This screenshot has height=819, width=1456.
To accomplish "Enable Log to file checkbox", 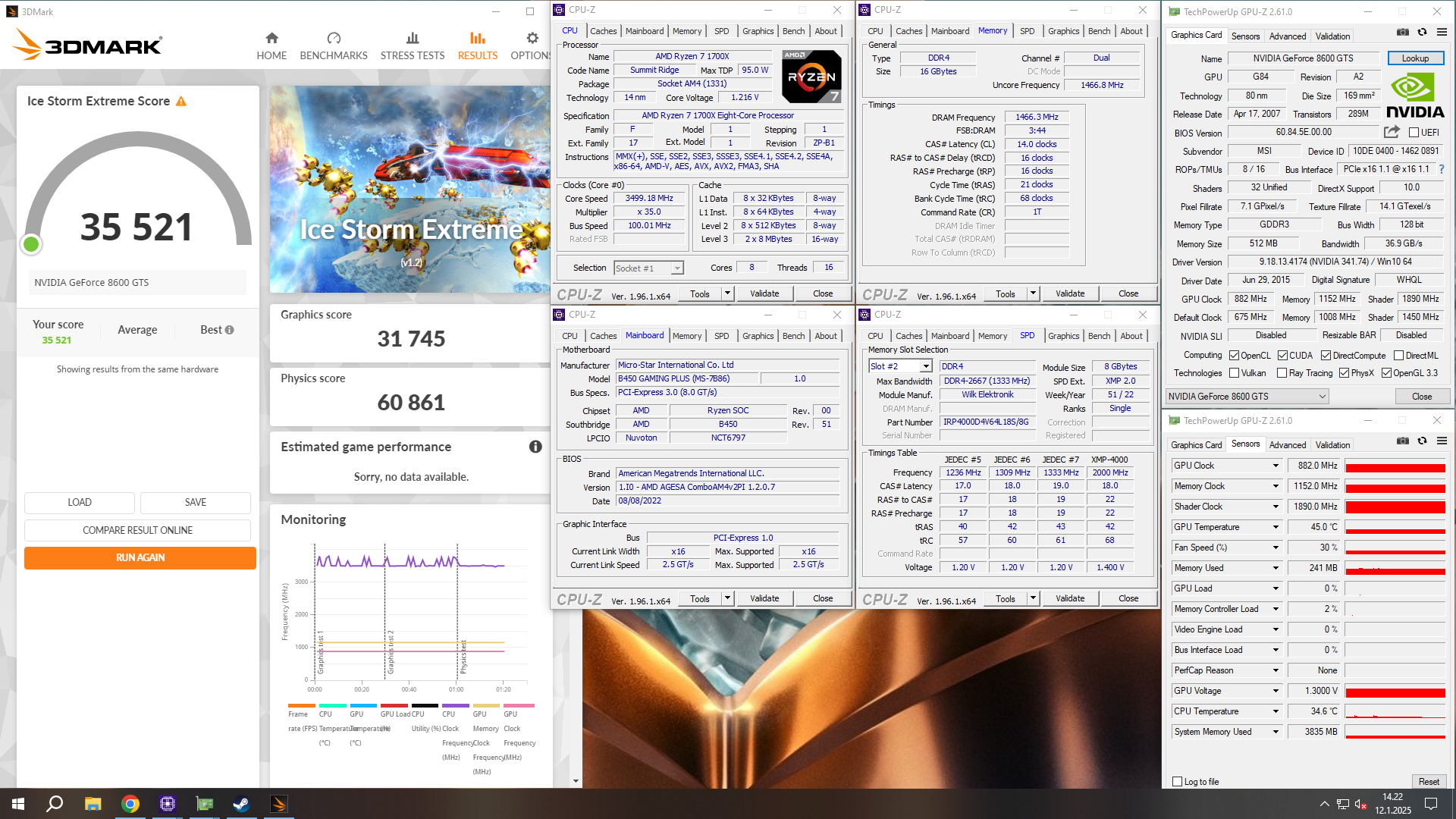I will coord(1177,782).
